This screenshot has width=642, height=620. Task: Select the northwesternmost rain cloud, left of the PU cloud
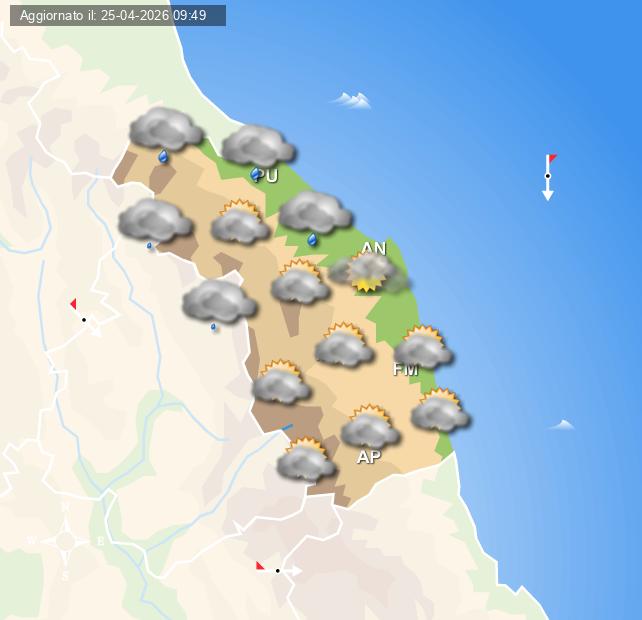click(x=166, y=134)
